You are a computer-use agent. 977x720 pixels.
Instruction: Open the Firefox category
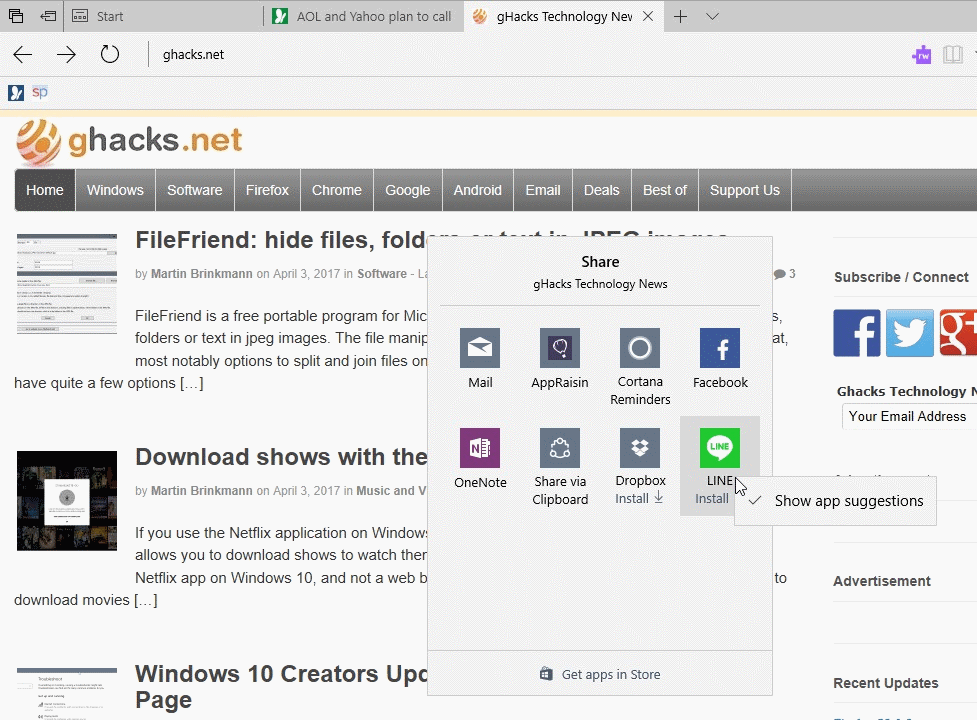coord(267,190)
